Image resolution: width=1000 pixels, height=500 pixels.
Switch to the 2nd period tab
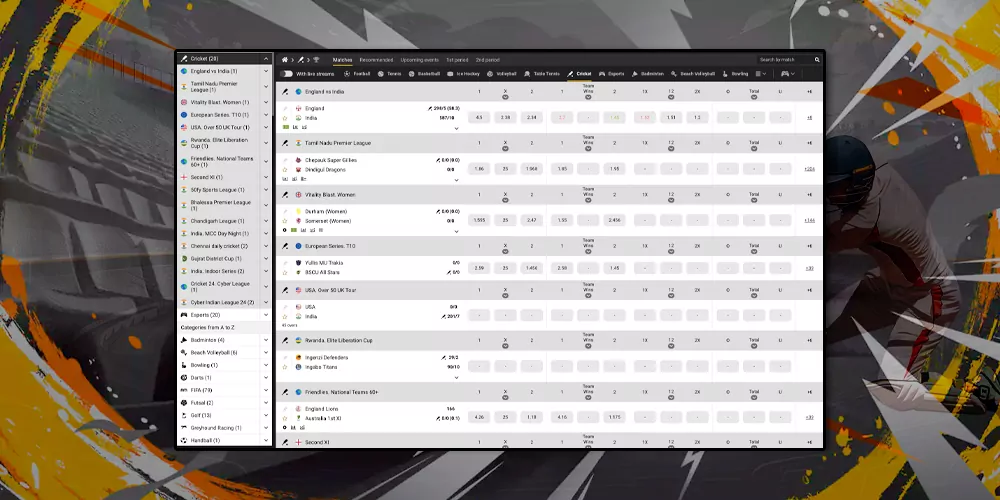click(488, 60)
